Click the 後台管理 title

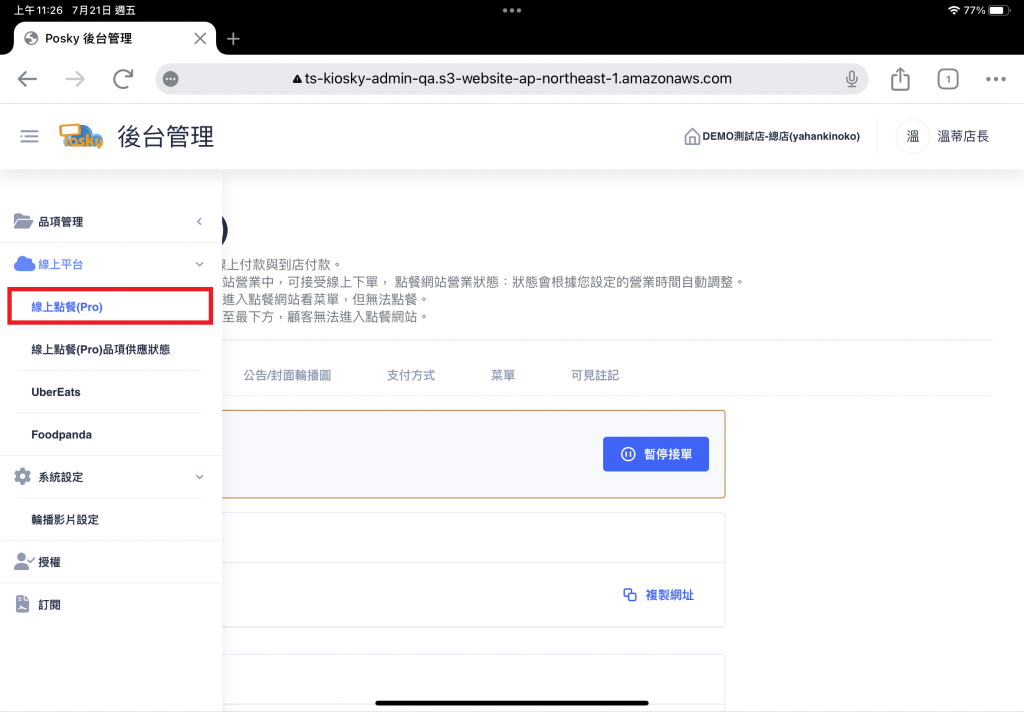(165, 137)
